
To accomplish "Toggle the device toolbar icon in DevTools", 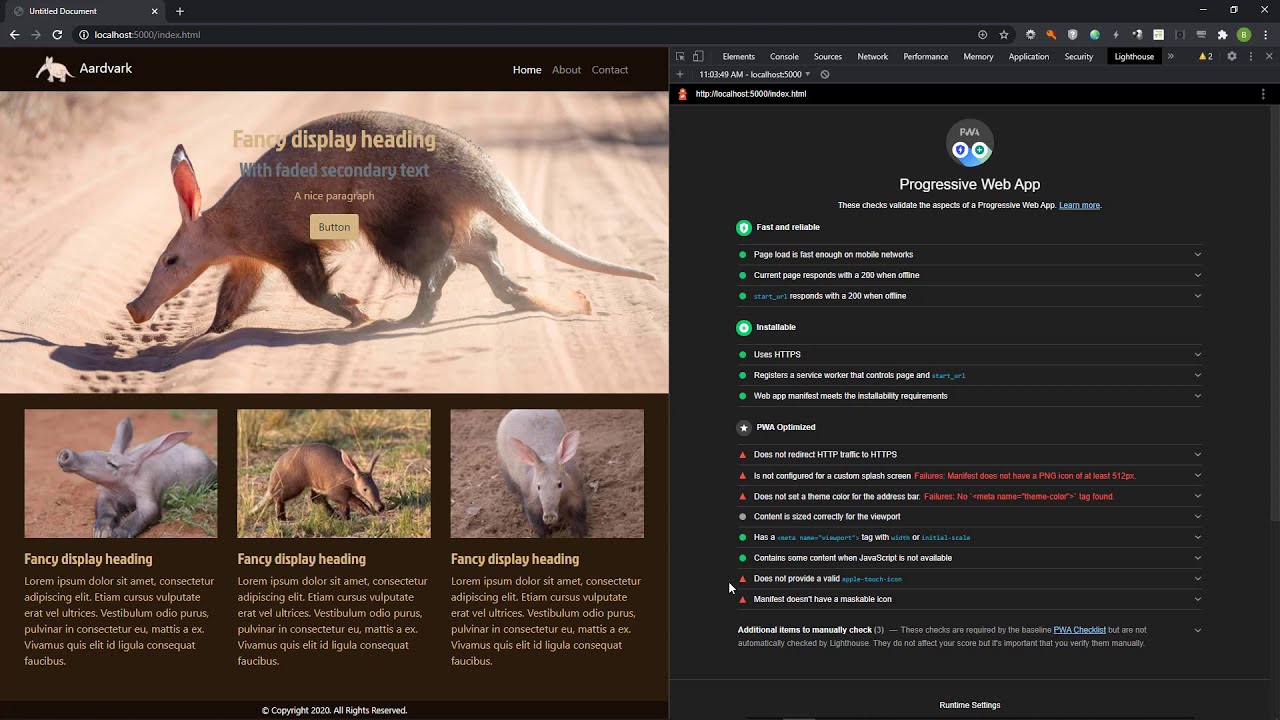I will pos(698,56).
